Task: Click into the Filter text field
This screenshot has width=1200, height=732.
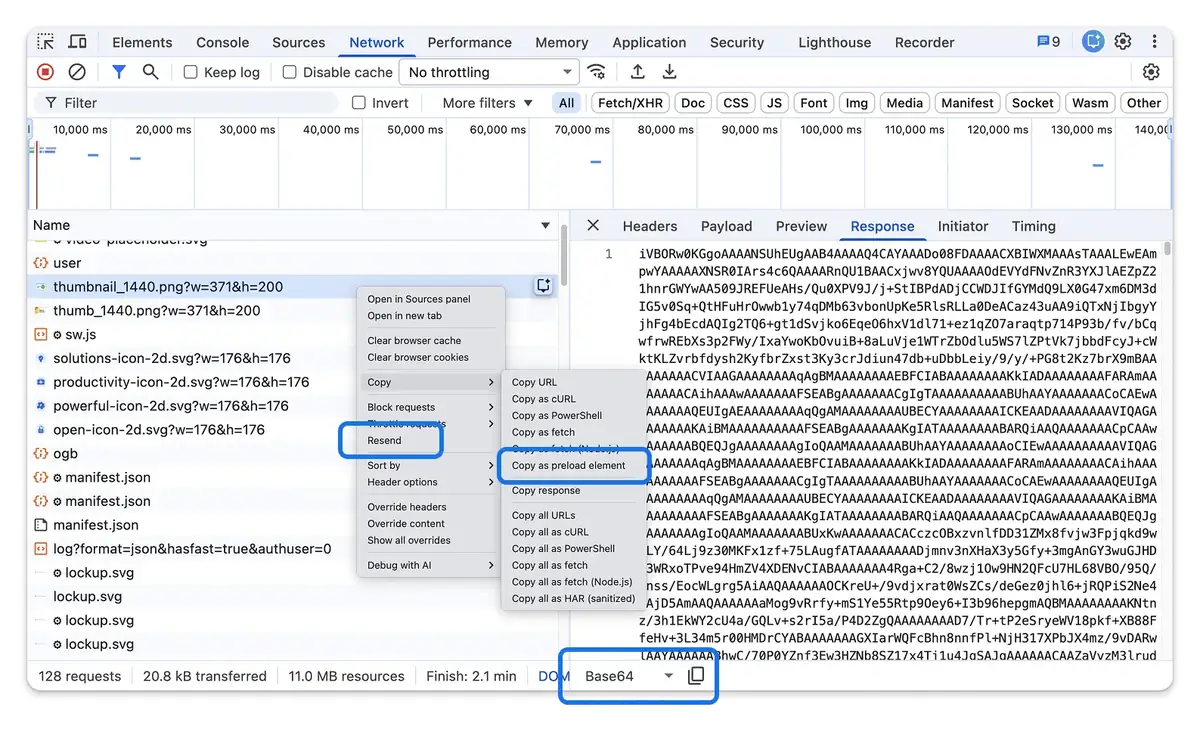Action: tap(186, 103)
